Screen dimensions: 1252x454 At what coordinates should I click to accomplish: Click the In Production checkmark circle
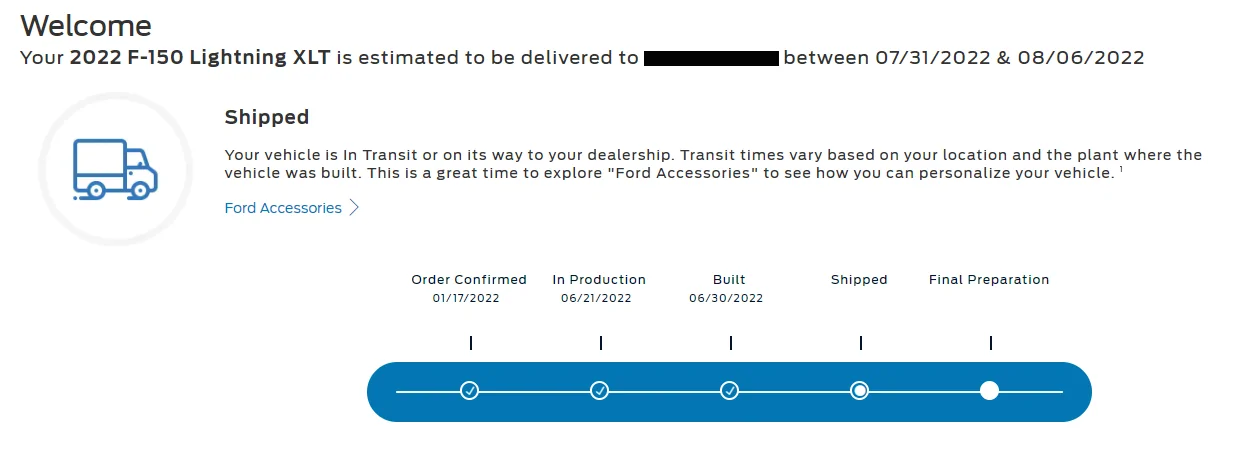pyautogui.click(x=599, y=390)
